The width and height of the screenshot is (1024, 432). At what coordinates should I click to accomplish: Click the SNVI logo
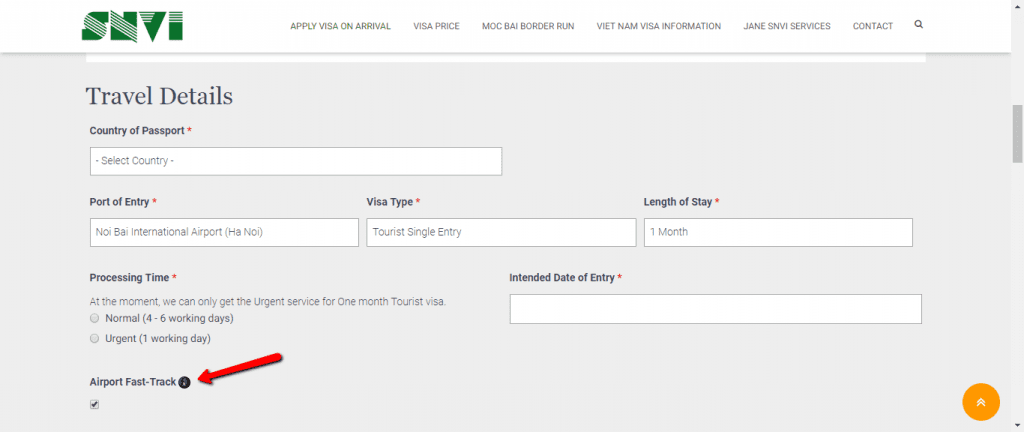pyautogui.click(x=133, y=25)
